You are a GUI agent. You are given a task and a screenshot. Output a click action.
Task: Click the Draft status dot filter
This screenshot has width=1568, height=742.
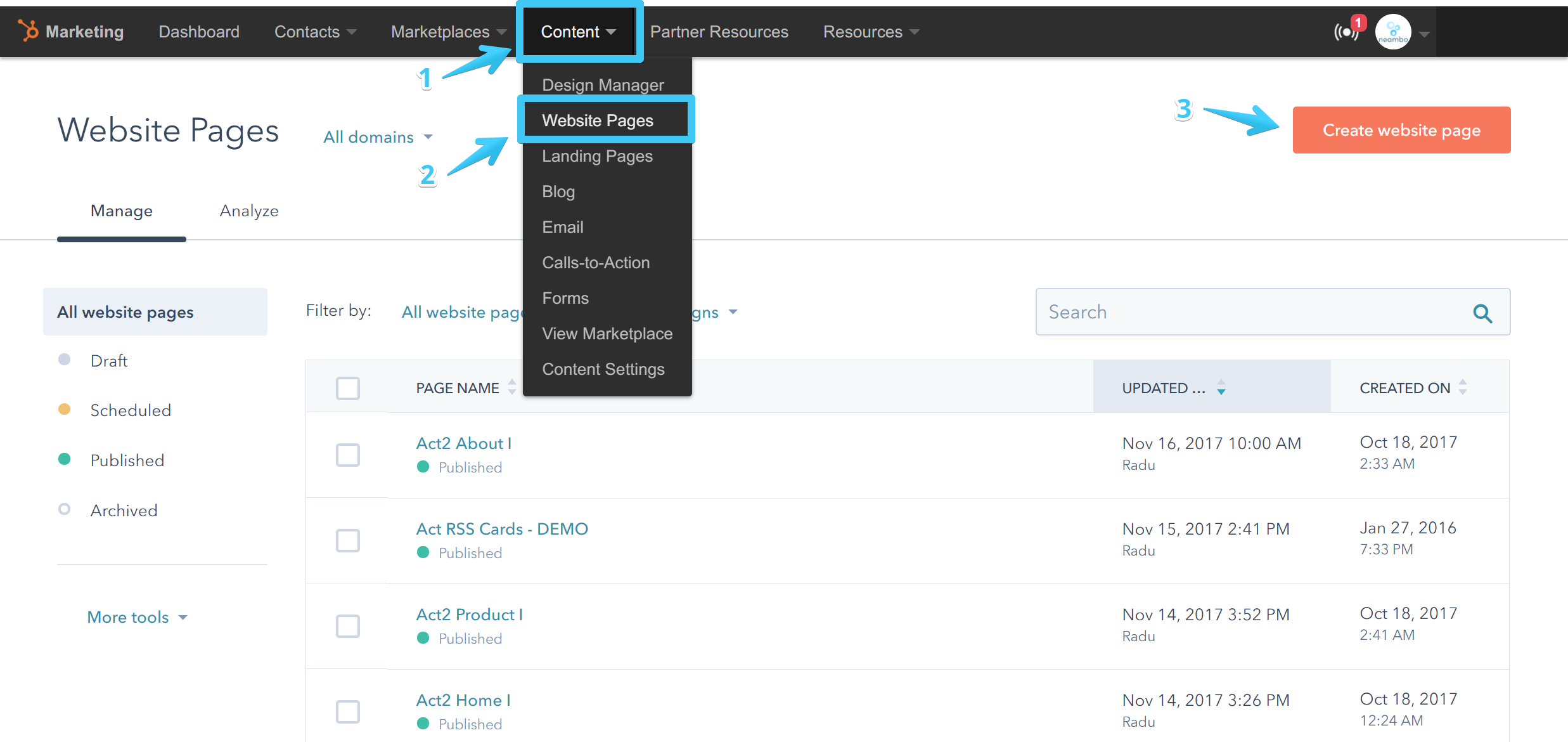[65, 359]
